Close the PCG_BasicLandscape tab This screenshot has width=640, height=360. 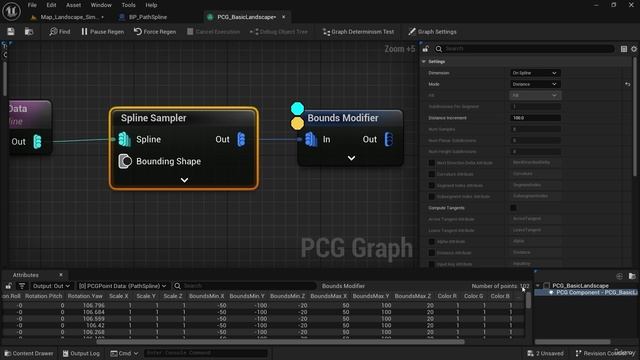point(284,17)
